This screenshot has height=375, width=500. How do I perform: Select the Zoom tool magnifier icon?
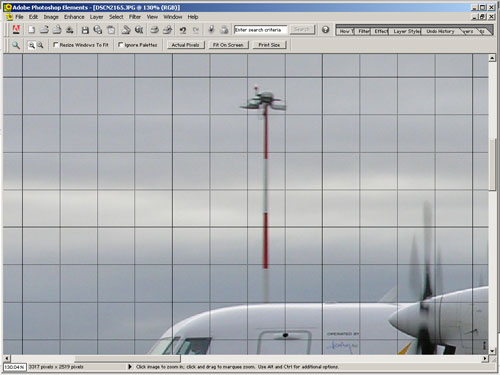coord(16,45)
